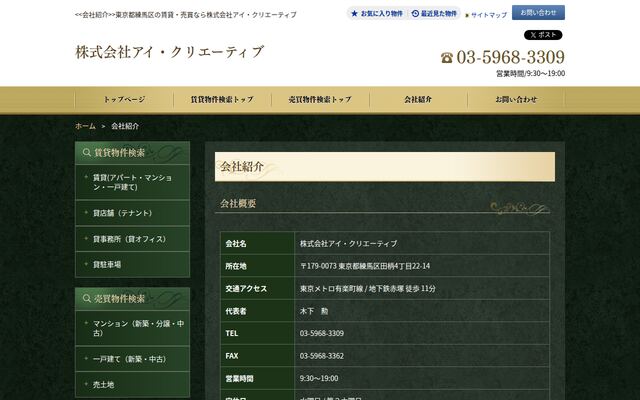The width and height of the screenshot is (640, 400).
Task: Click the phone number 03-5968-3309 in header
Action: [x=511, y=57]
